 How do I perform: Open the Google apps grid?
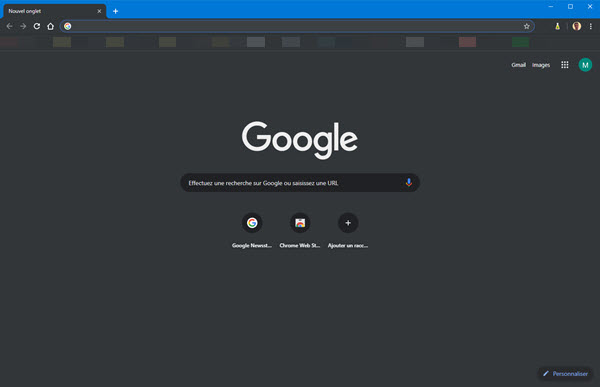click(x=565, y=65)
